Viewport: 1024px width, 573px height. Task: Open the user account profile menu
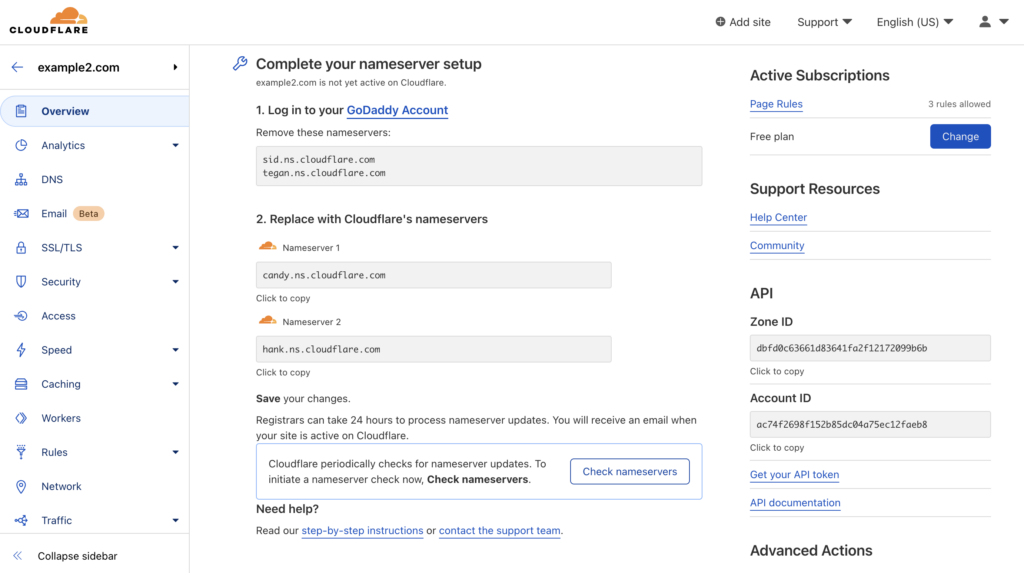tap(994, 22)
